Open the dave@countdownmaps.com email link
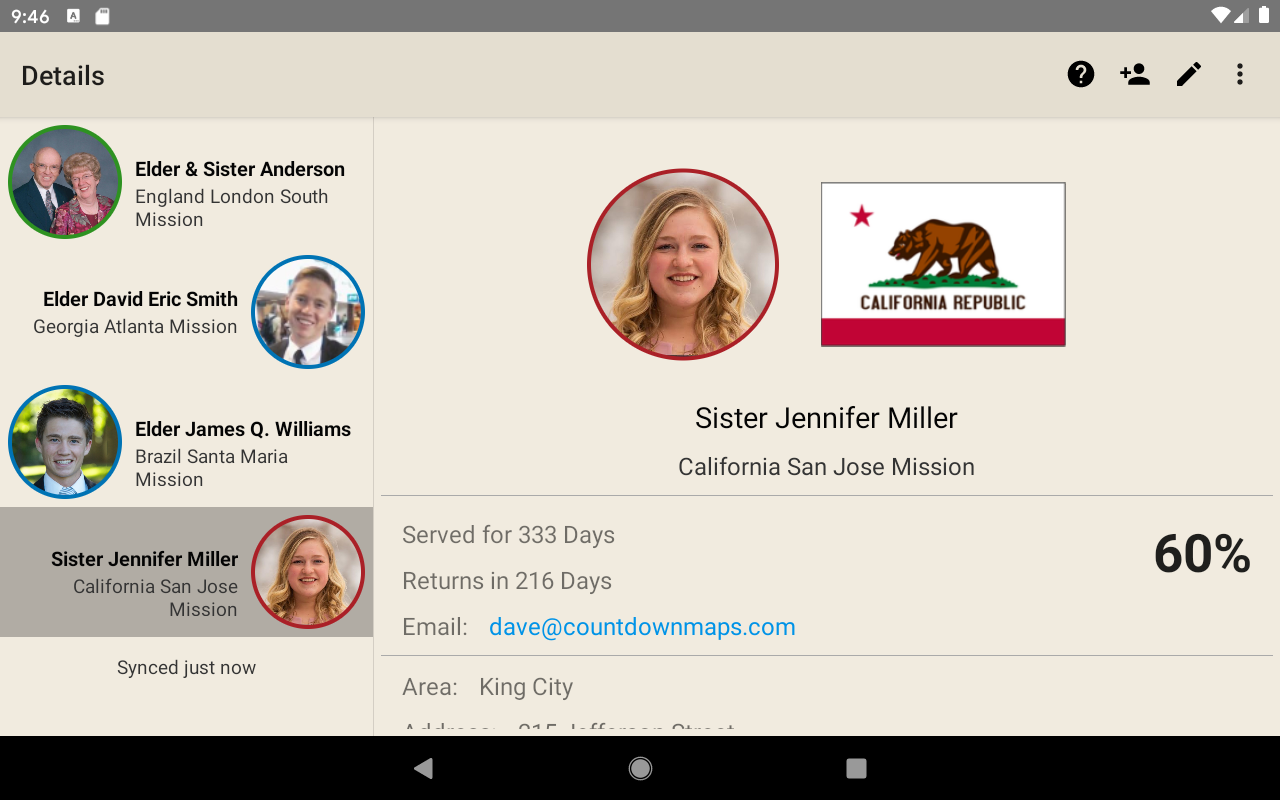The width and height of the screenshot is (1280, 800). [642, 627]
